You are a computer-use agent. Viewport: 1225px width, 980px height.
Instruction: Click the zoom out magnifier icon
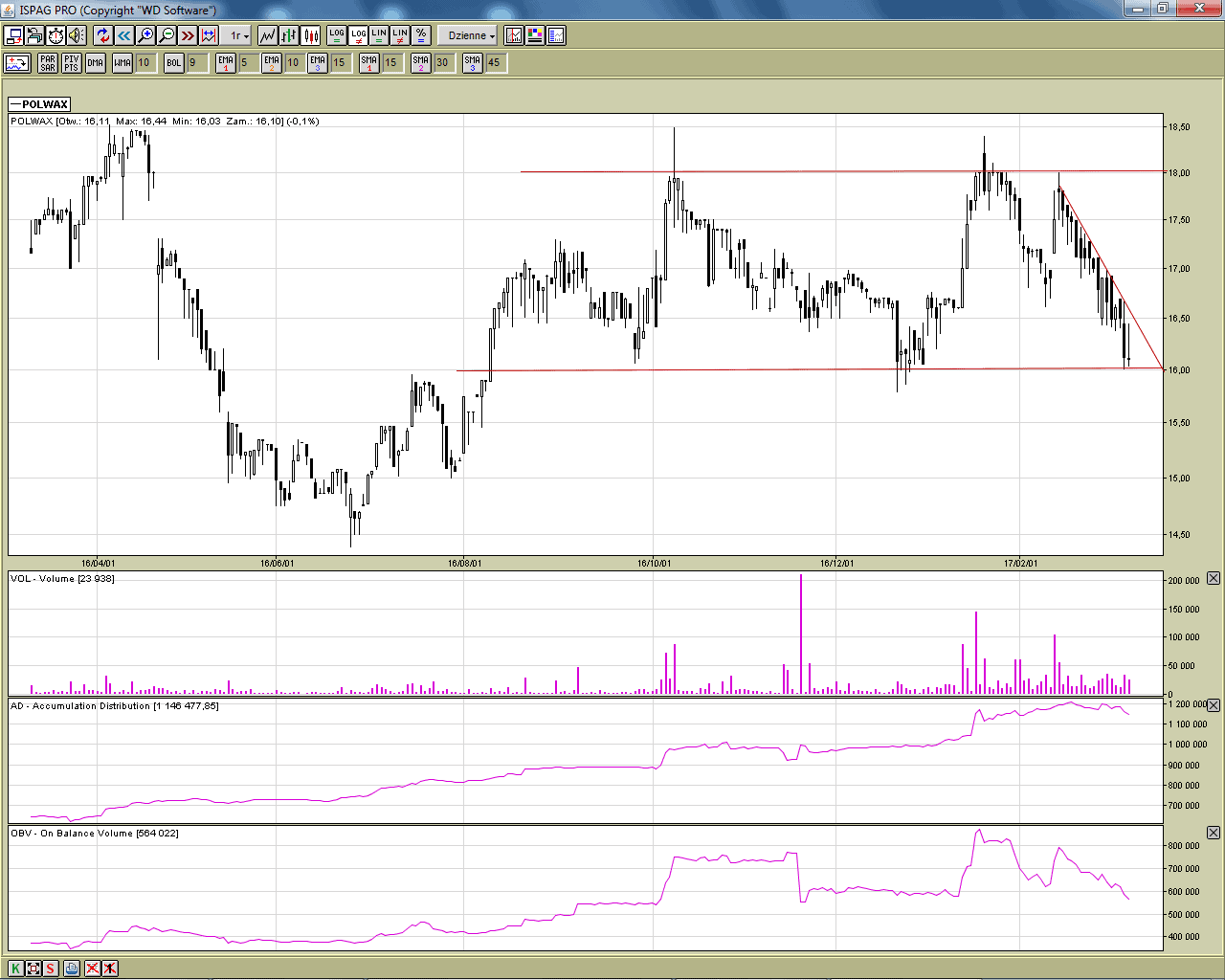[167, 35]
